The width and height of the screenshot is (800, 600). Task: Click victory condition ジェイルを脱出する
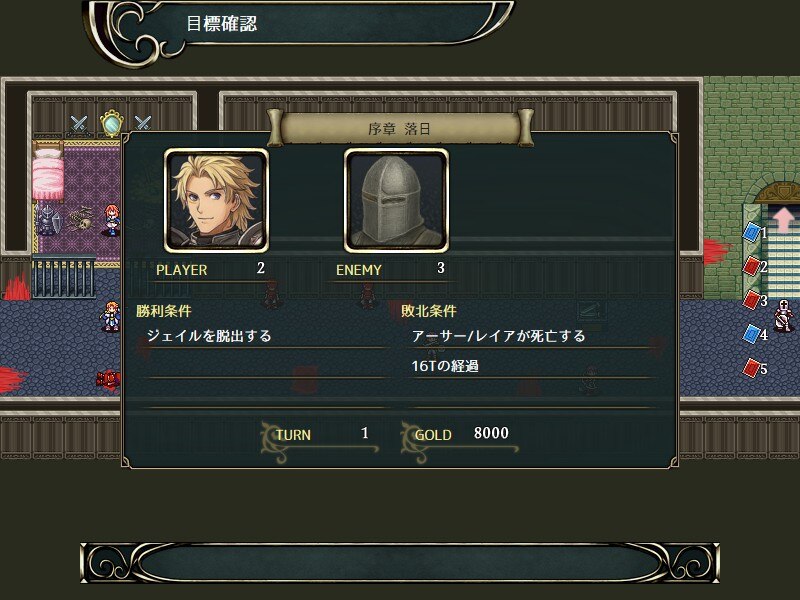(209, 336)
